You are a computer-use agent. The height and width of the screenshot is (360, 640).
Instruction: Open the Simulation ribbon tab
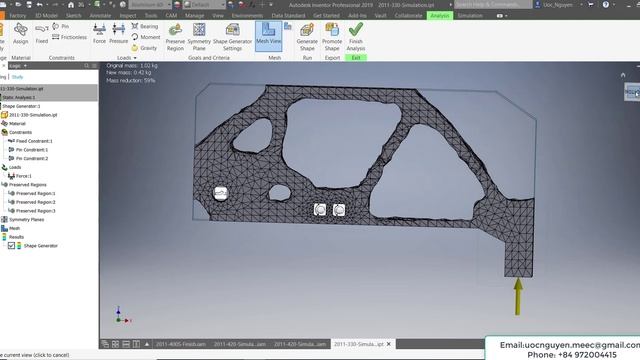[x=470, y=16]
